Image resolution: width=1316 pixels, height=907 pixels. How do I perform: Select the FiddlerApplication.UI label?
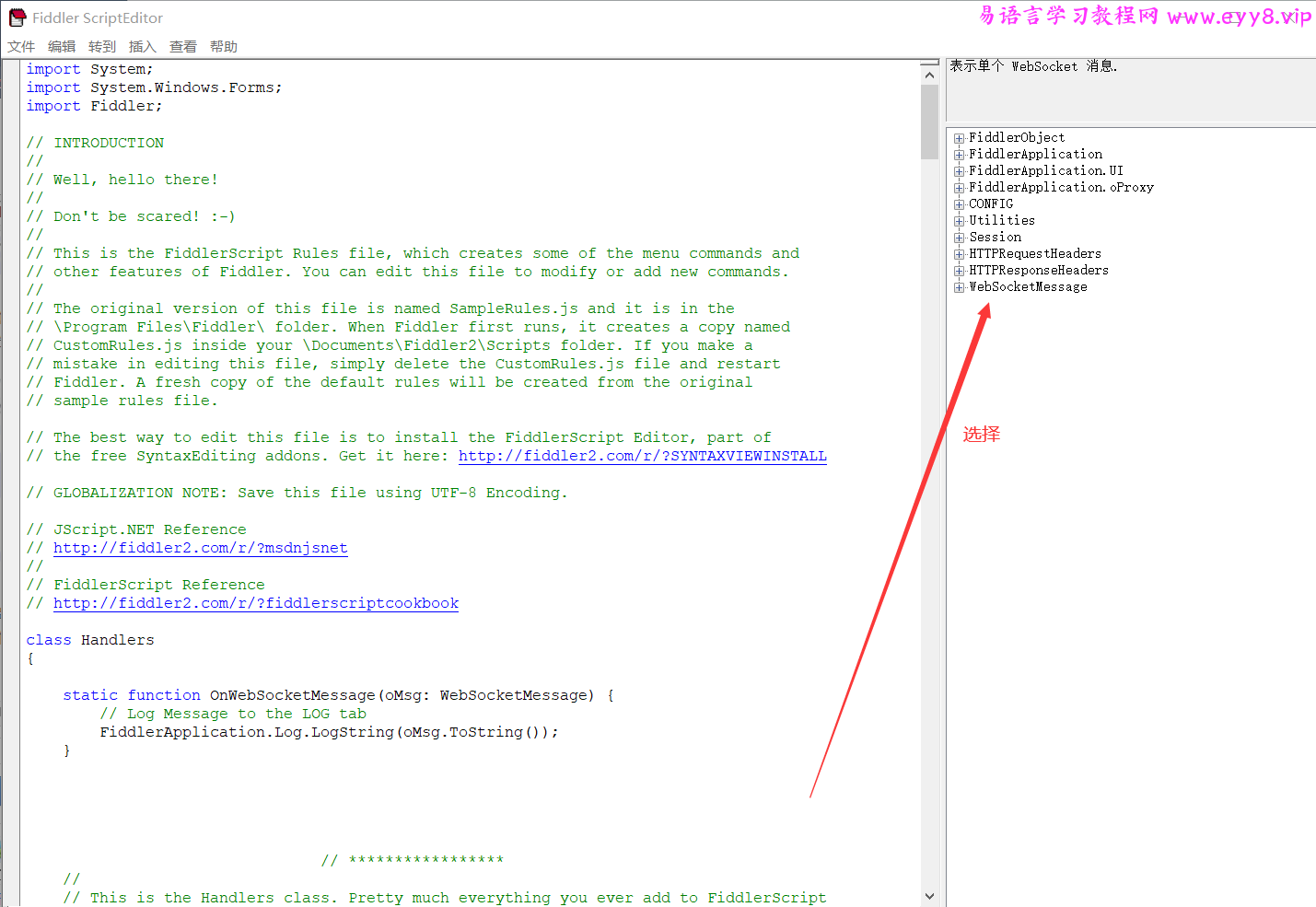click(1046, 171)
